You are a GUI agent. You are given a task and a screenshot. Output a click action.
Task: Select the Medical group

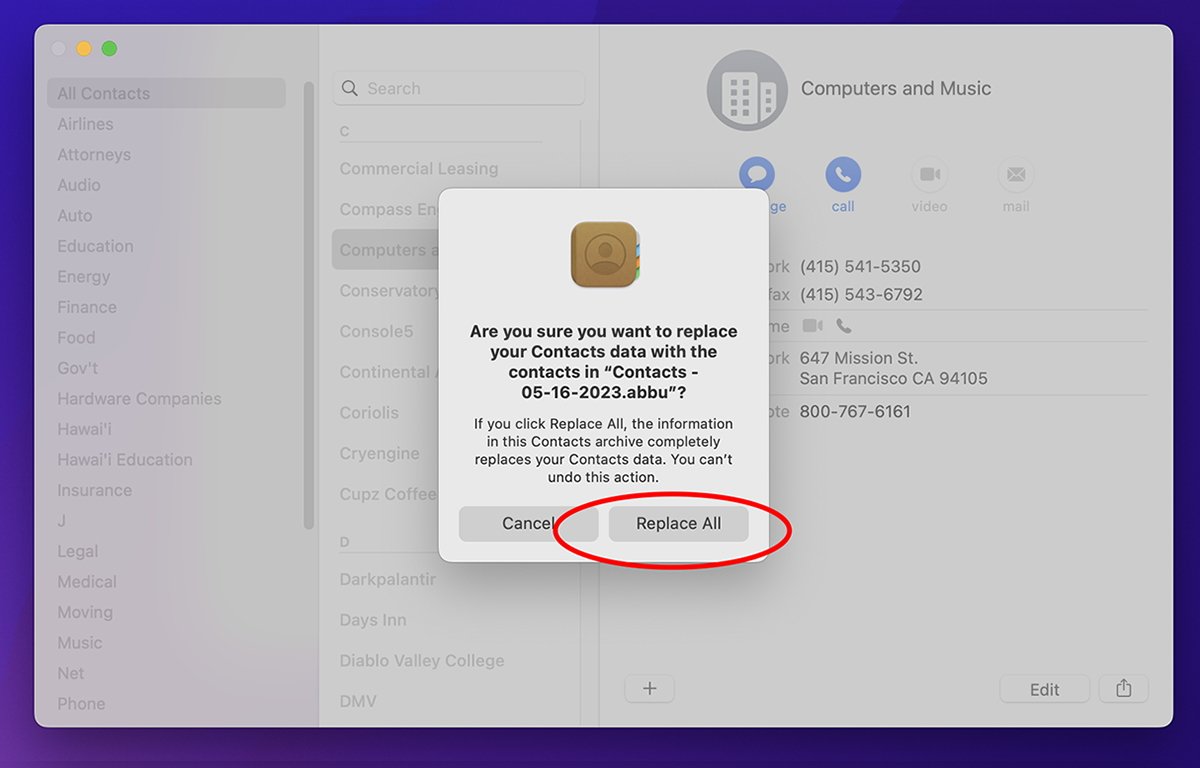pyautogui.click(x=87, y=582)
